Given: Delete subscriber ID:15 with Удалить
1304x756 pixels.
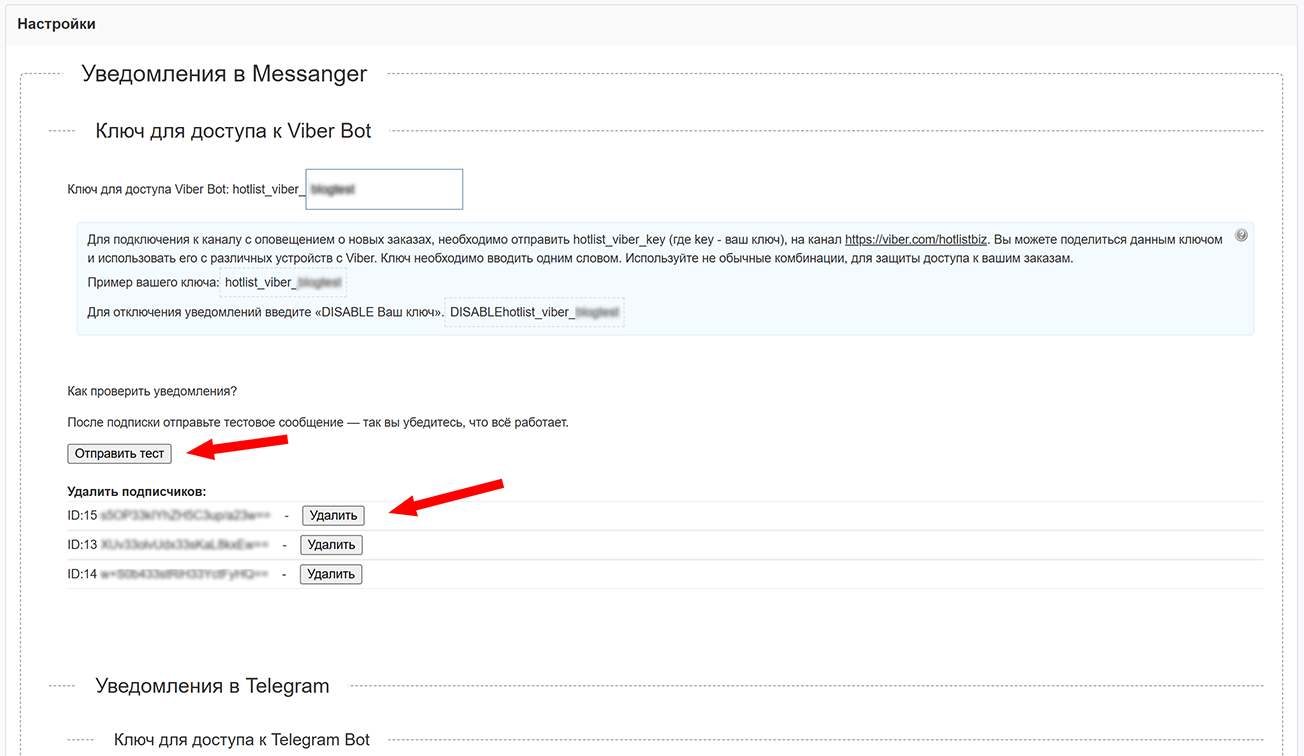Looking at the screenshot, I should pyautogui.click(x=333, y=516).
